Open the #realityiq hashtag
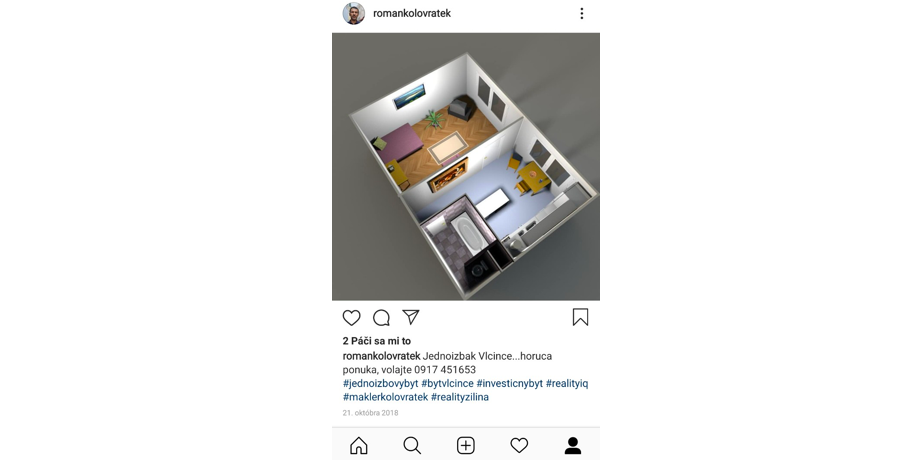 pyautogui.click(x=567, y=384)
